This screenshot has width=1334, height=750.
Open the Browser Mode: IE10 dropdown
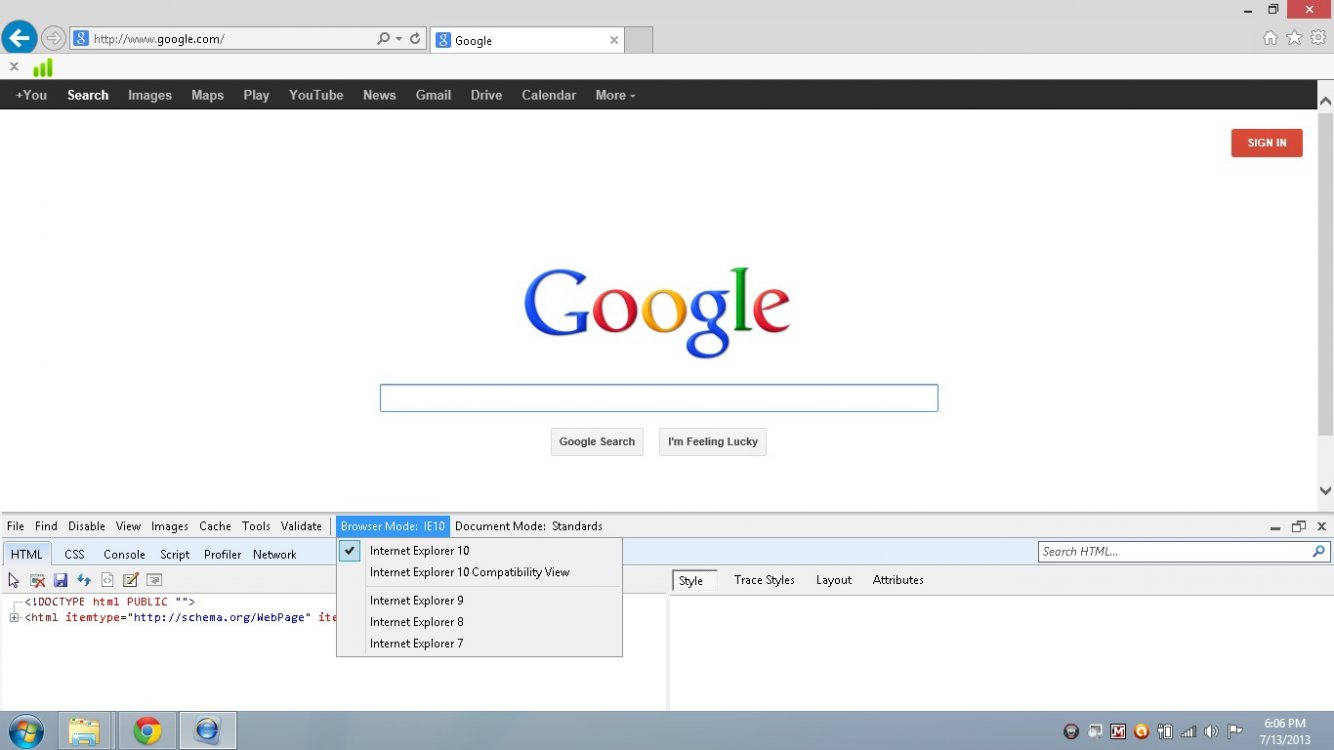coord(393,526)
